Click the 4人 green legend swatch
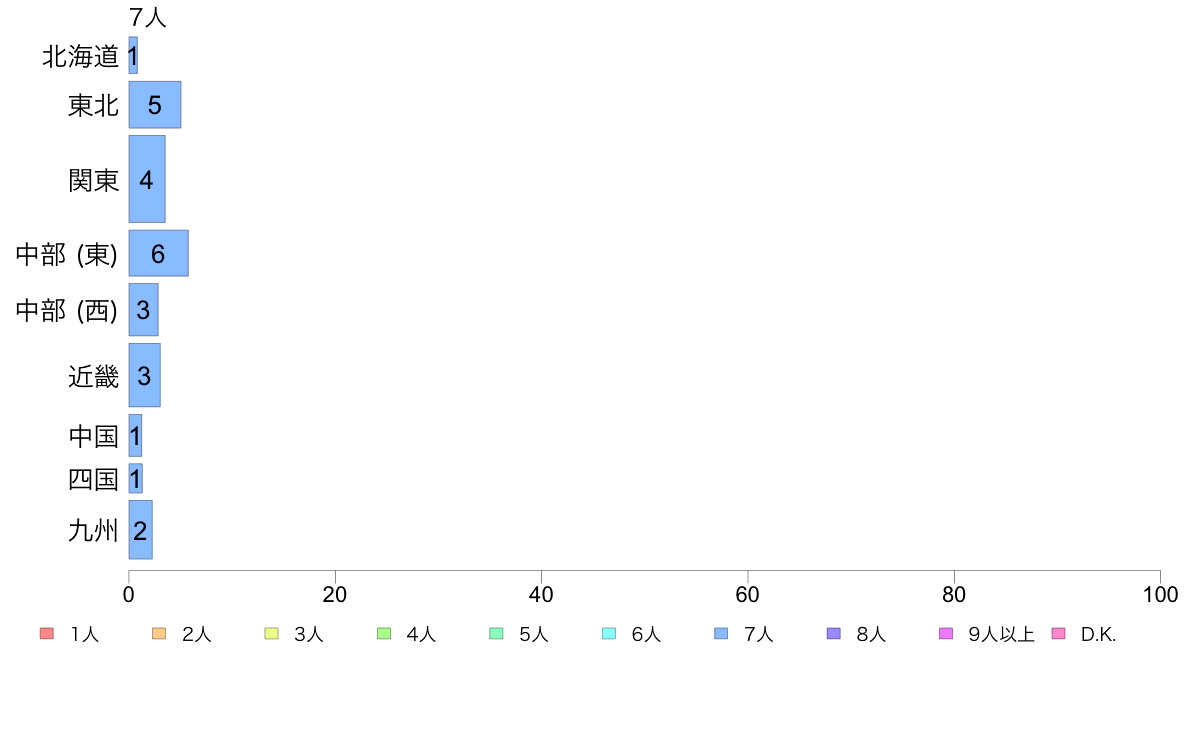This screenshot has height=736, width=1188. click(x=384, y=634)
